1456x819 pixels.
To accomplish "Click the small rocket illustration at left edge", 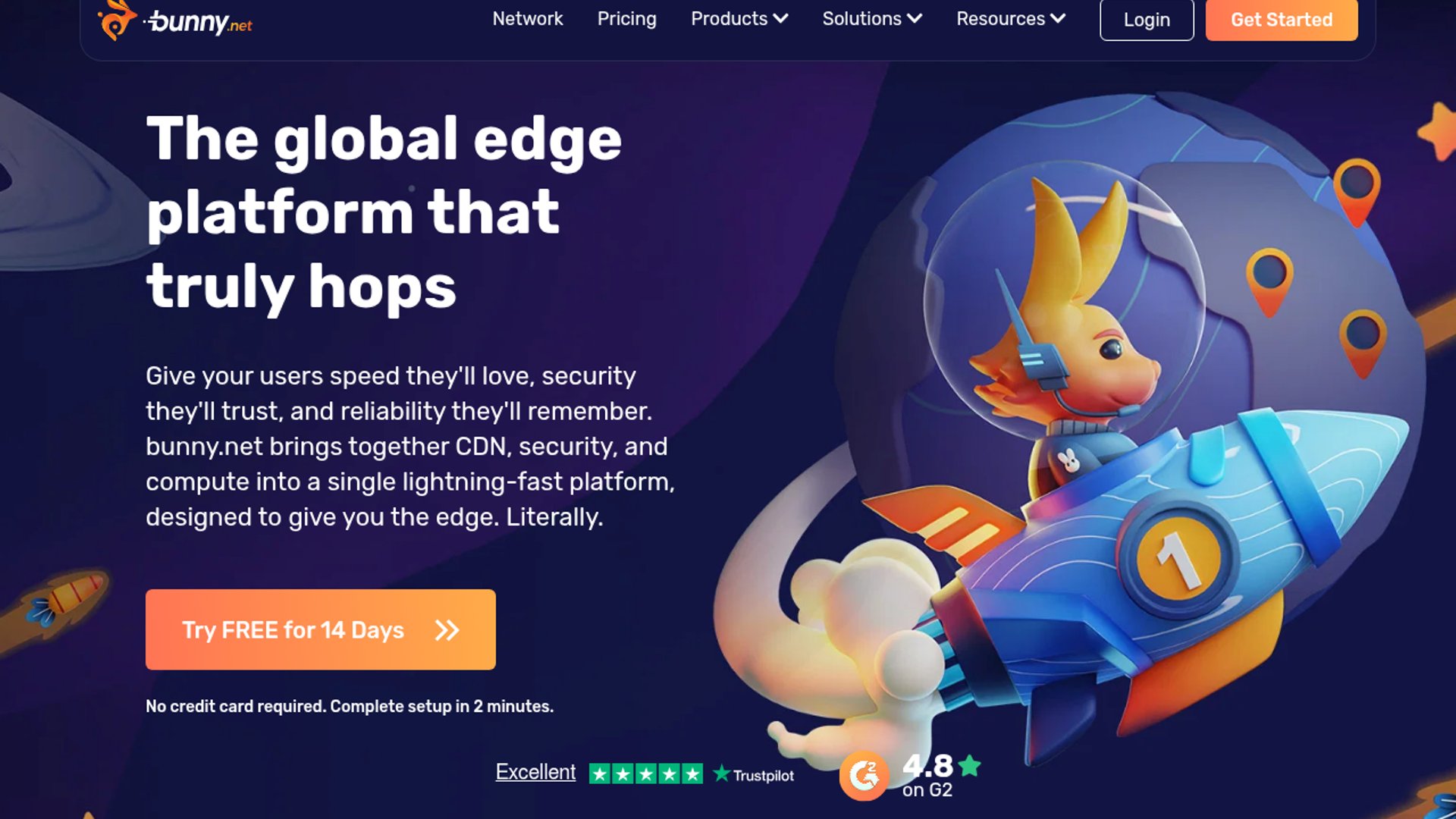I will 64,599.
